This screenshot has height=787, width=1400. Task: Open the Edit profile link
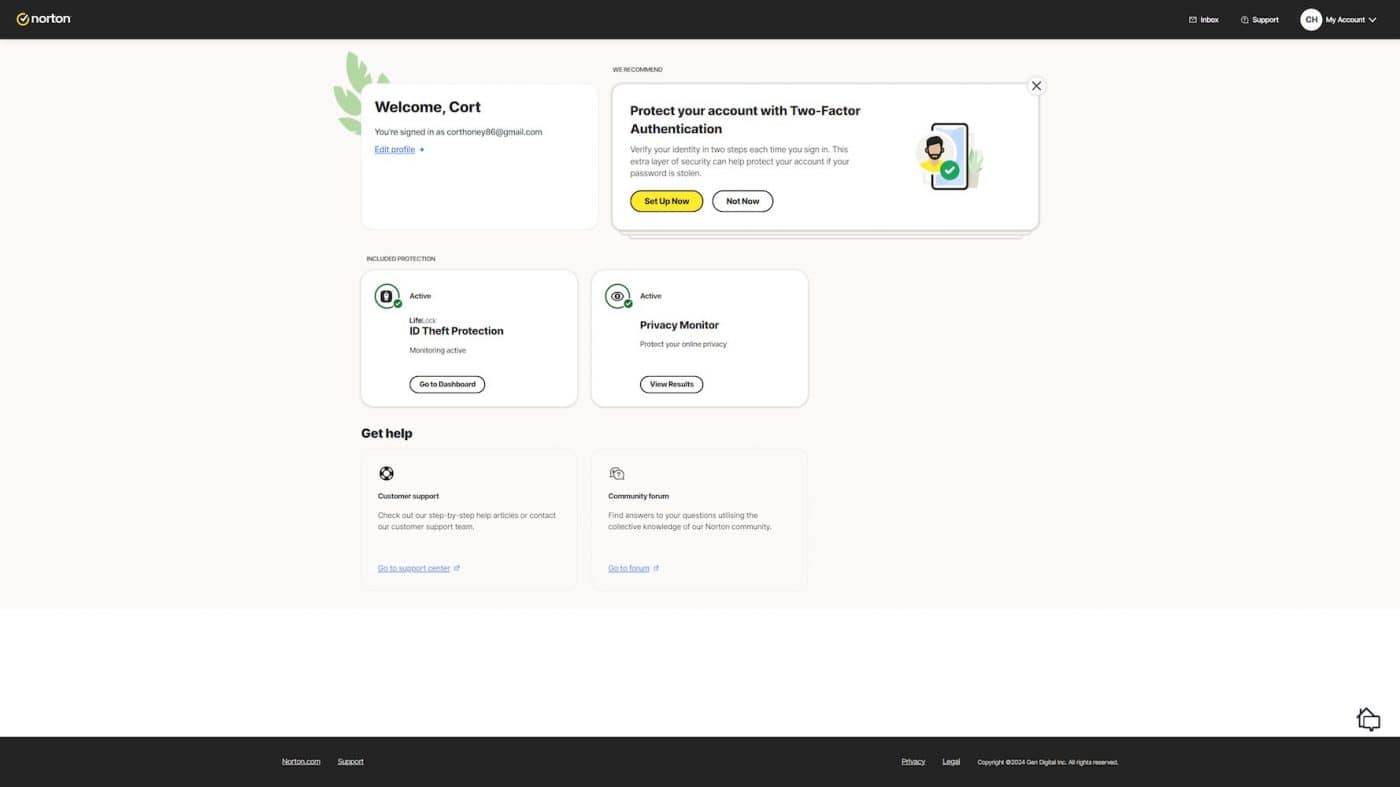(x=394, y=149)
